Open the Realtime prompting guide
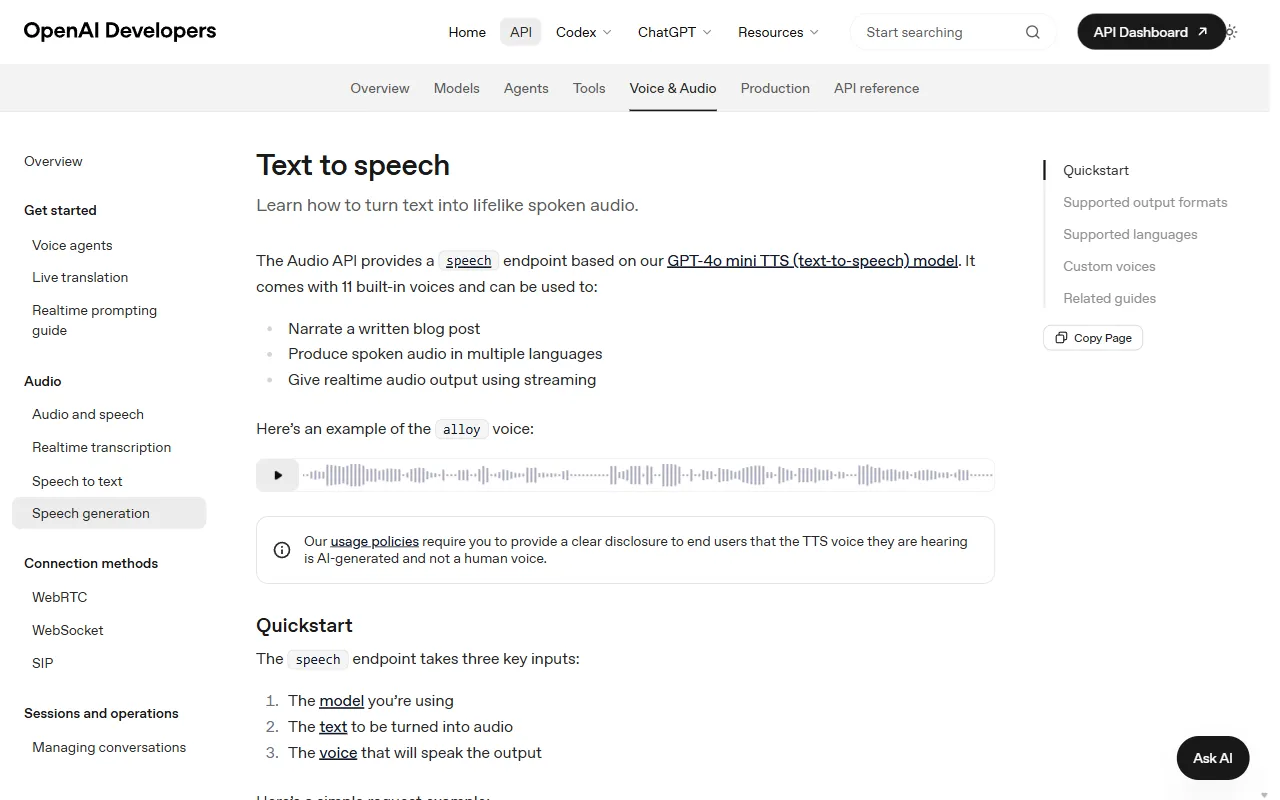Viewport: 1280px width, 800px height. [94, 320]
